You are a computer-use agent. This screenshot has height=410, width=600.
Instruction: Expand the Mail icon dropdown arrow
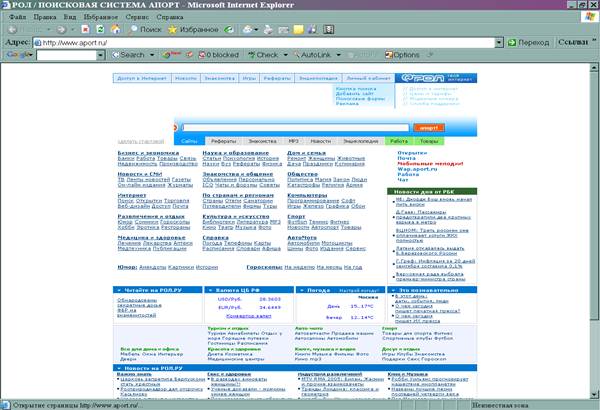tap(256, 29)
